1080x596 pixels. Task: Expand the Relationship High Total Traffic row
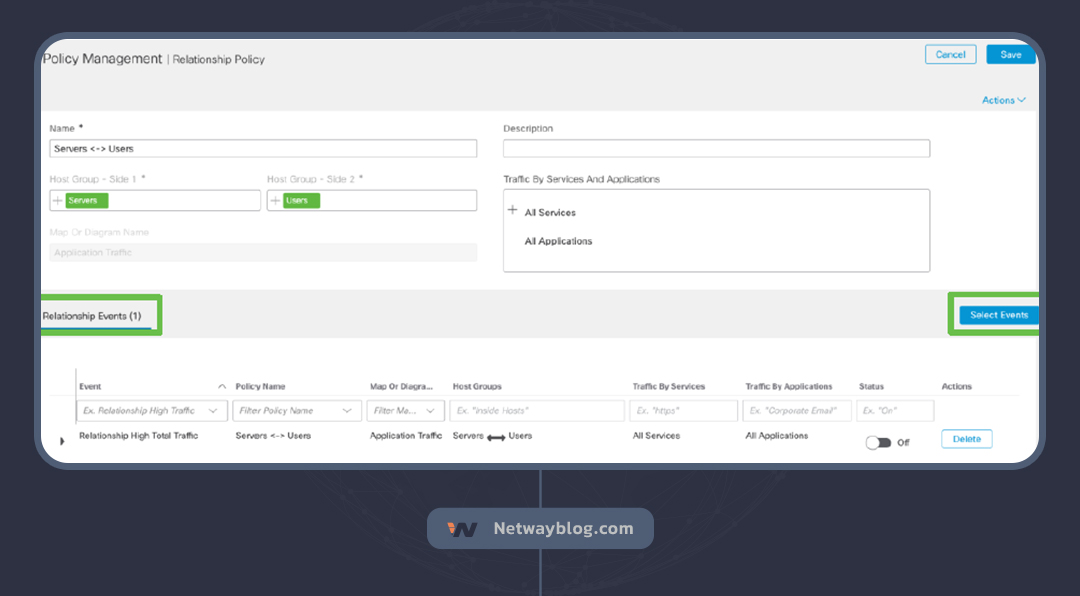pos(62,441)
